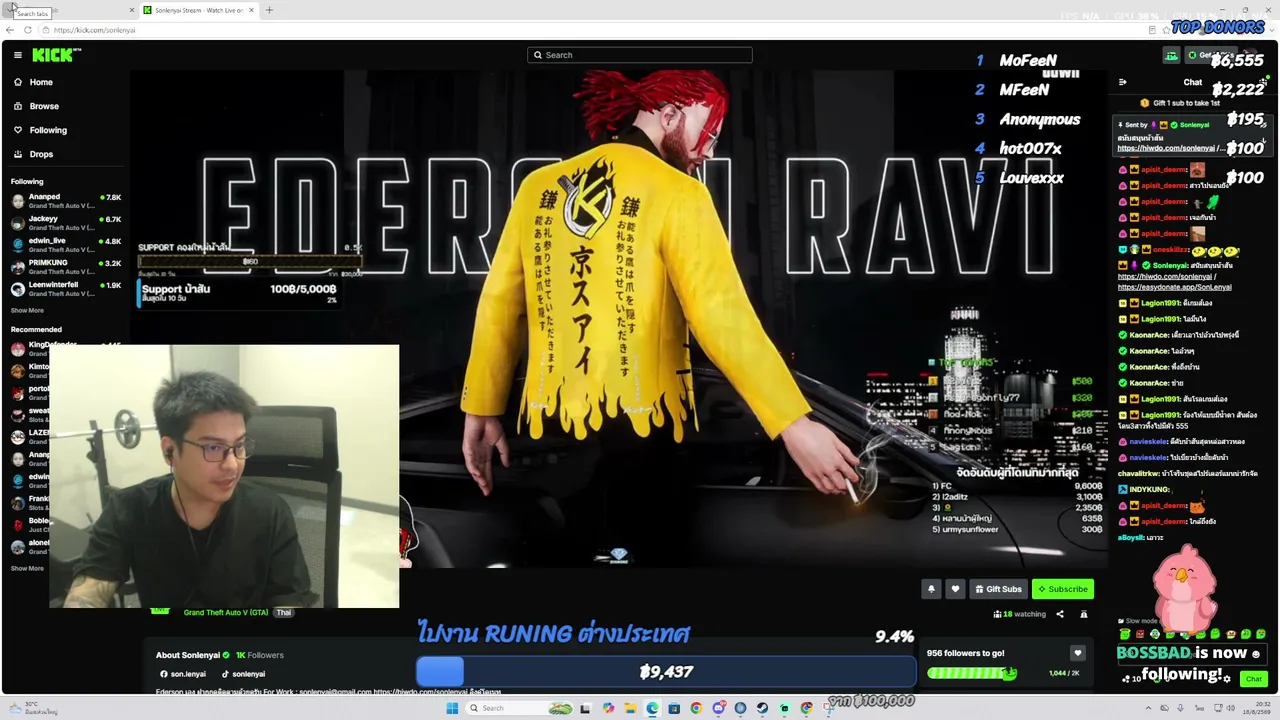Open Leenwinterfell channel from Following list
1280x720 pixels.
coord(66,289)
